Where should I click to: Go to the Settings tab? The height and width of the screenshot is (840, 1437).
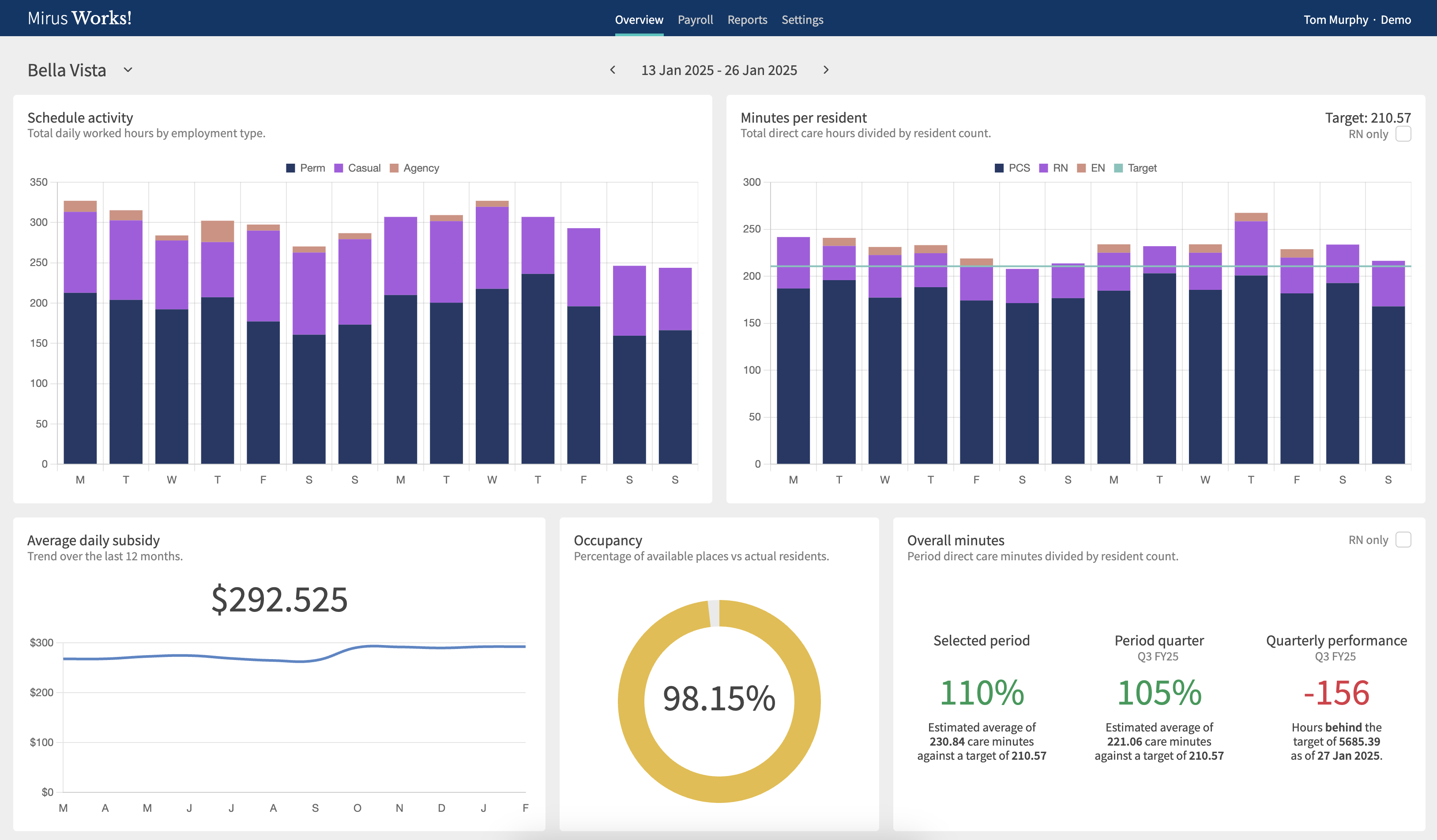[802, 19]
